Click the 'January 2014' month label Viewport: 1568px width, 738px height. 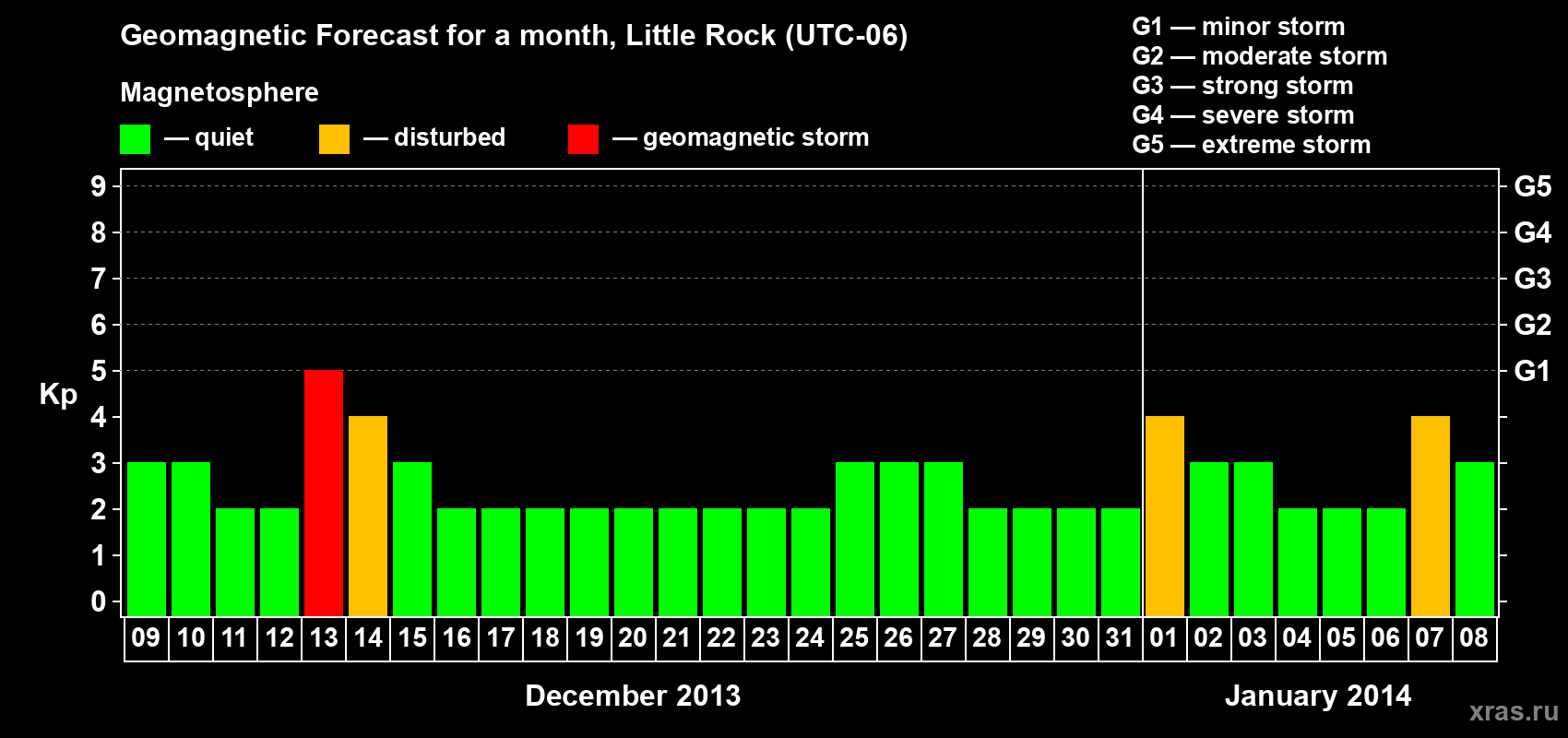pos(1318,696)
